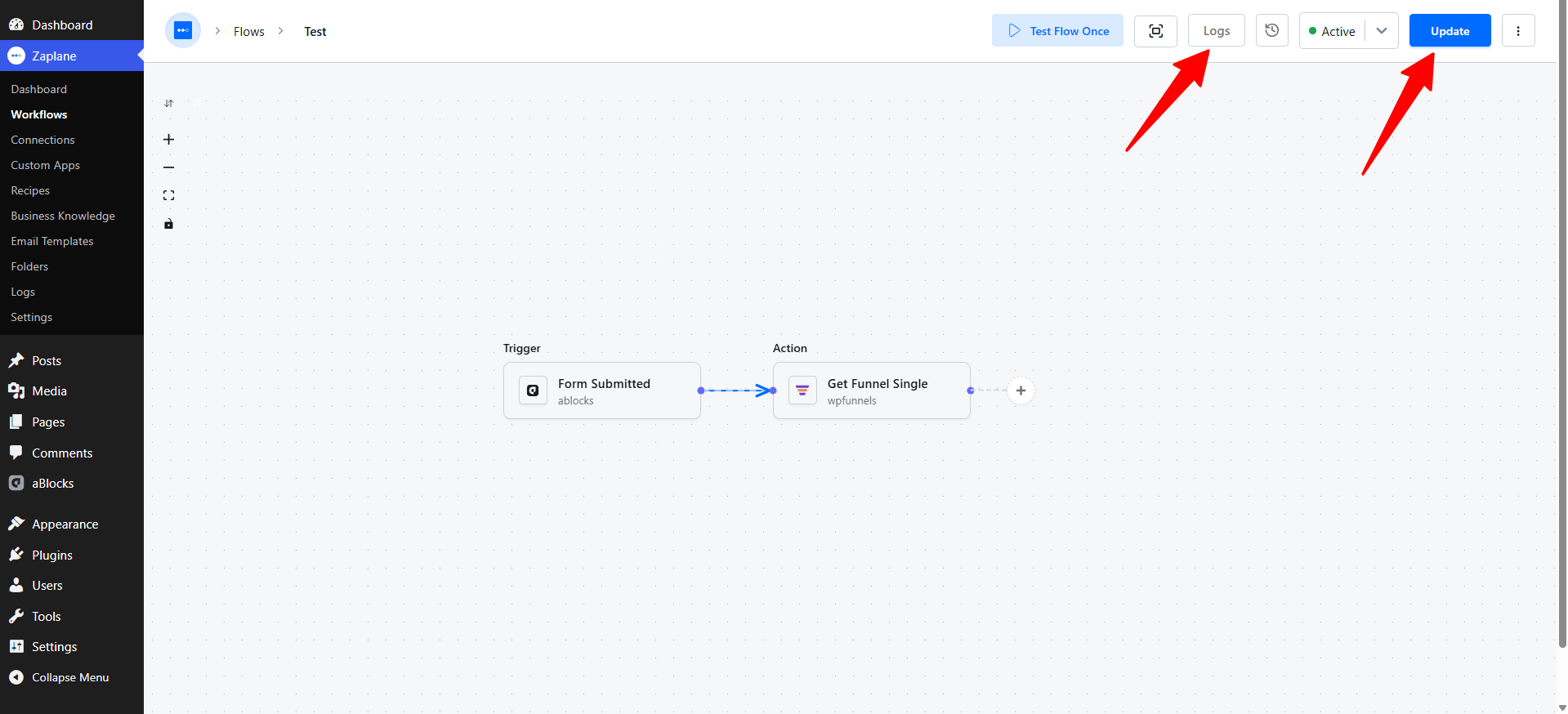Click the Action label above the node
The image size is (1568, 714).
[x=790, y=348]
